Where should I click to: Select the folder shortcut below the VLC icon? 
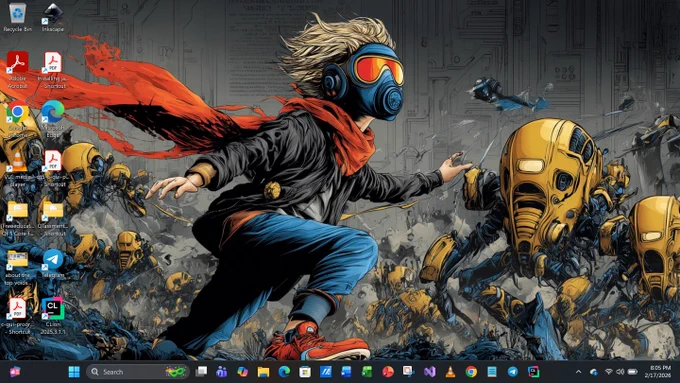click(x=17, y=218)
